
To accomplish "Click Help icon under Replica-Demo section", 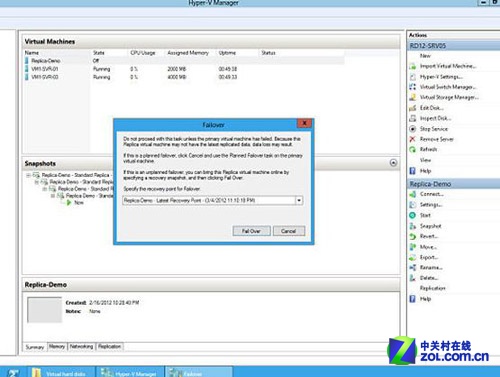I will [x=413, y=299].
